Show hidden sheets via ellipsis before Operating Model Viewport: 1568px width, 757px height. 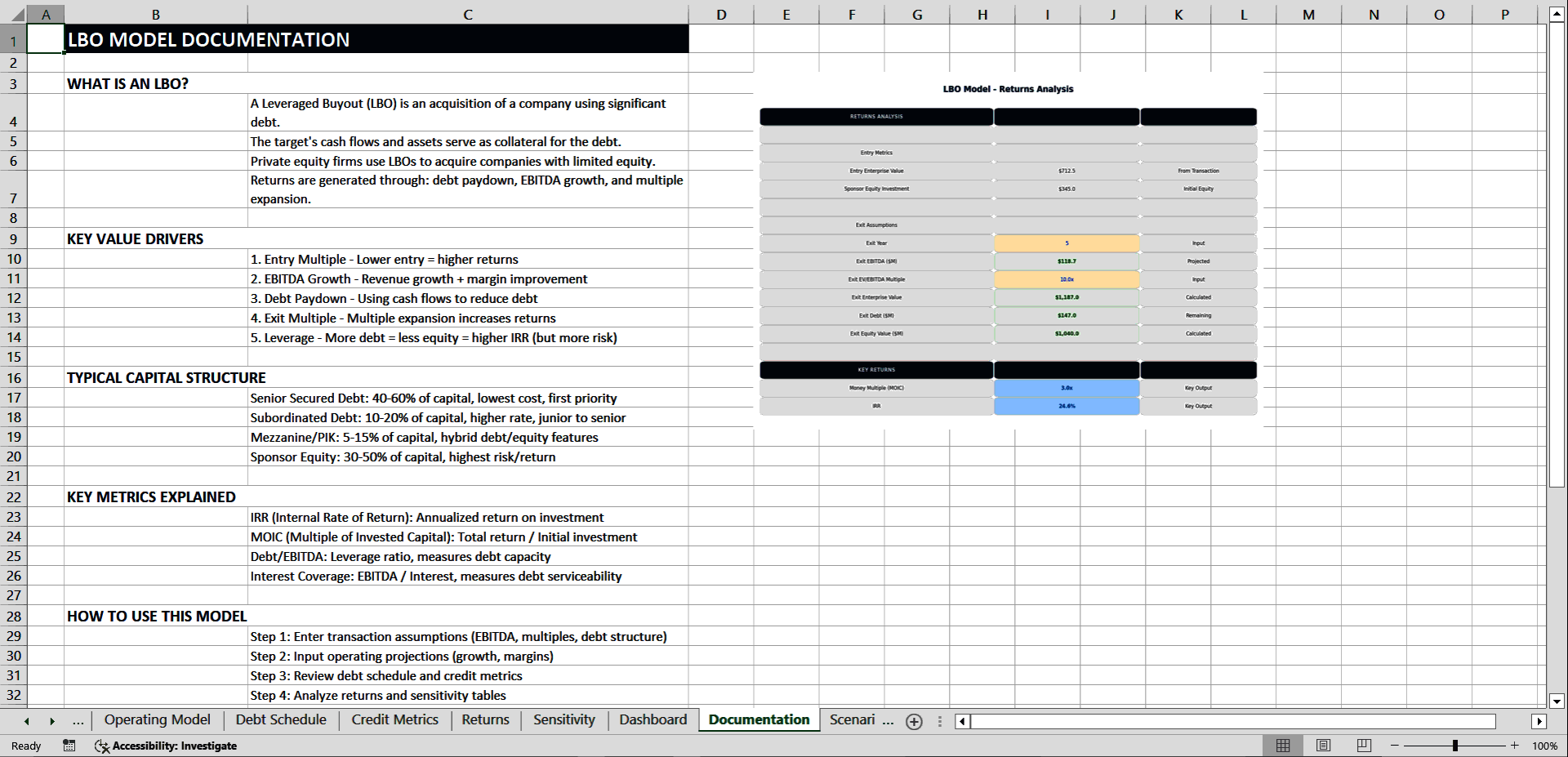coord(78,721)
